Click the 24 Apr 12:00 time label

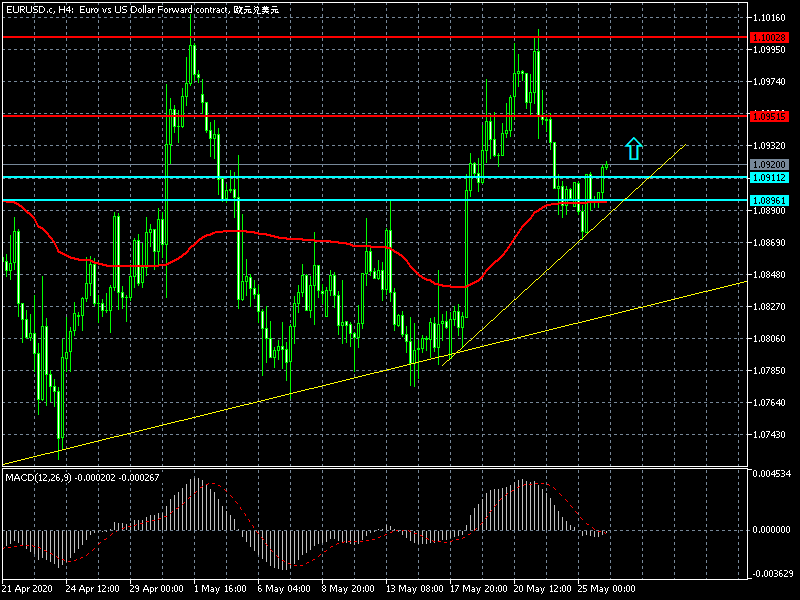click(x=92, y=588)
